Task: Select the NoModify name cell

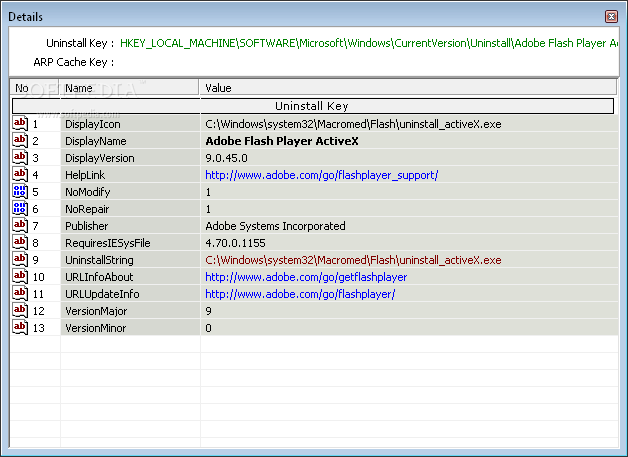Action: coord(130,192)
